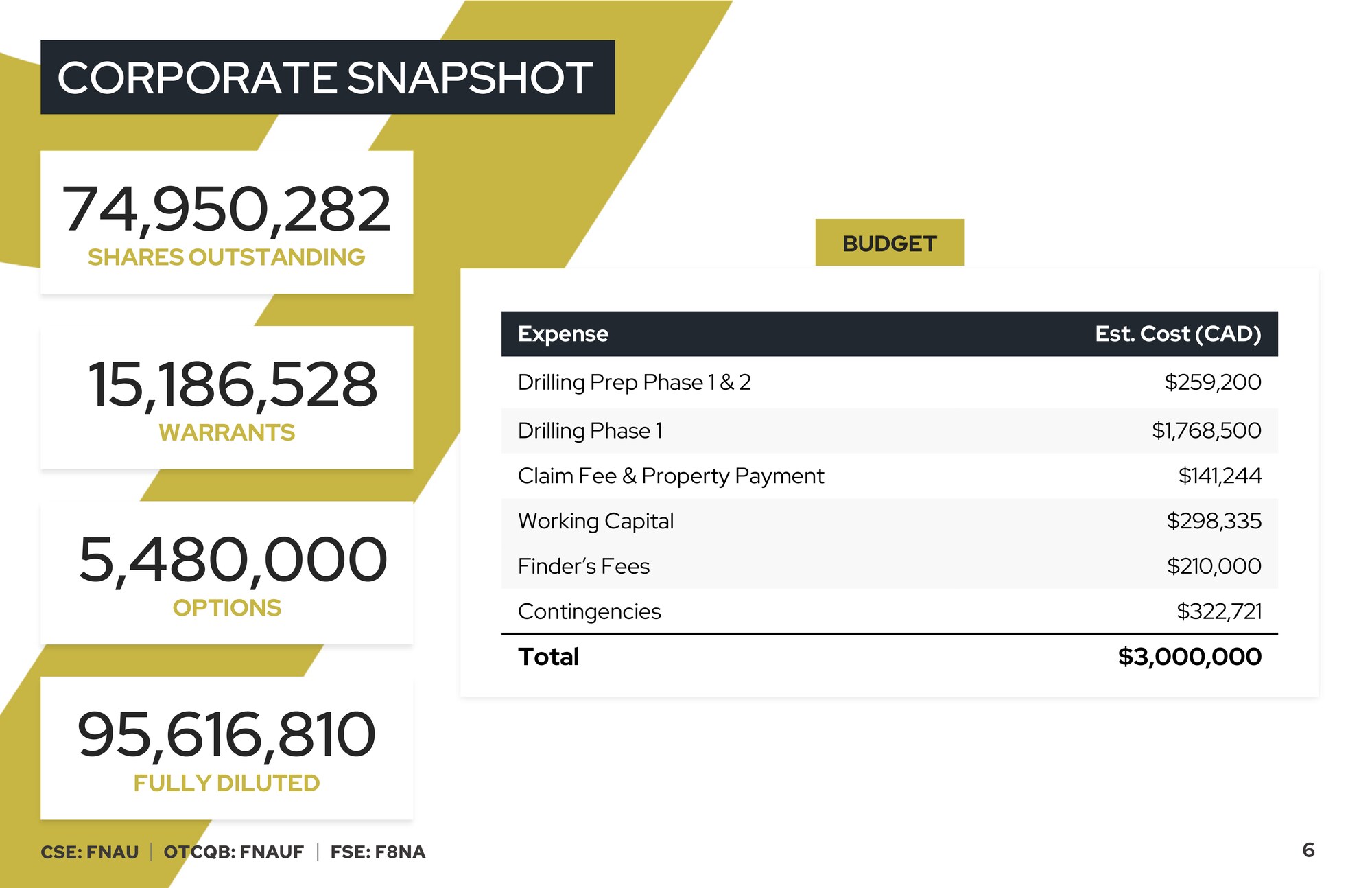Select the Finder's Fees $210,000 amount
This screenshot has width=1372, height=888.
(x=1214, y=566)
